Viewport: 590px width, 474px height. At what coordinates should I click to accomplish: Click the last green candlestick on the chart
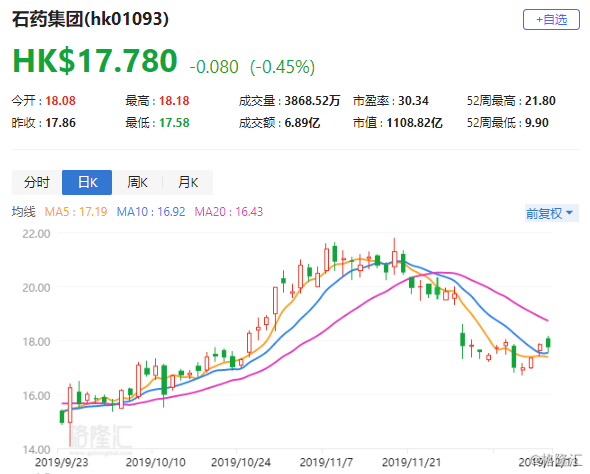[548, 342]
